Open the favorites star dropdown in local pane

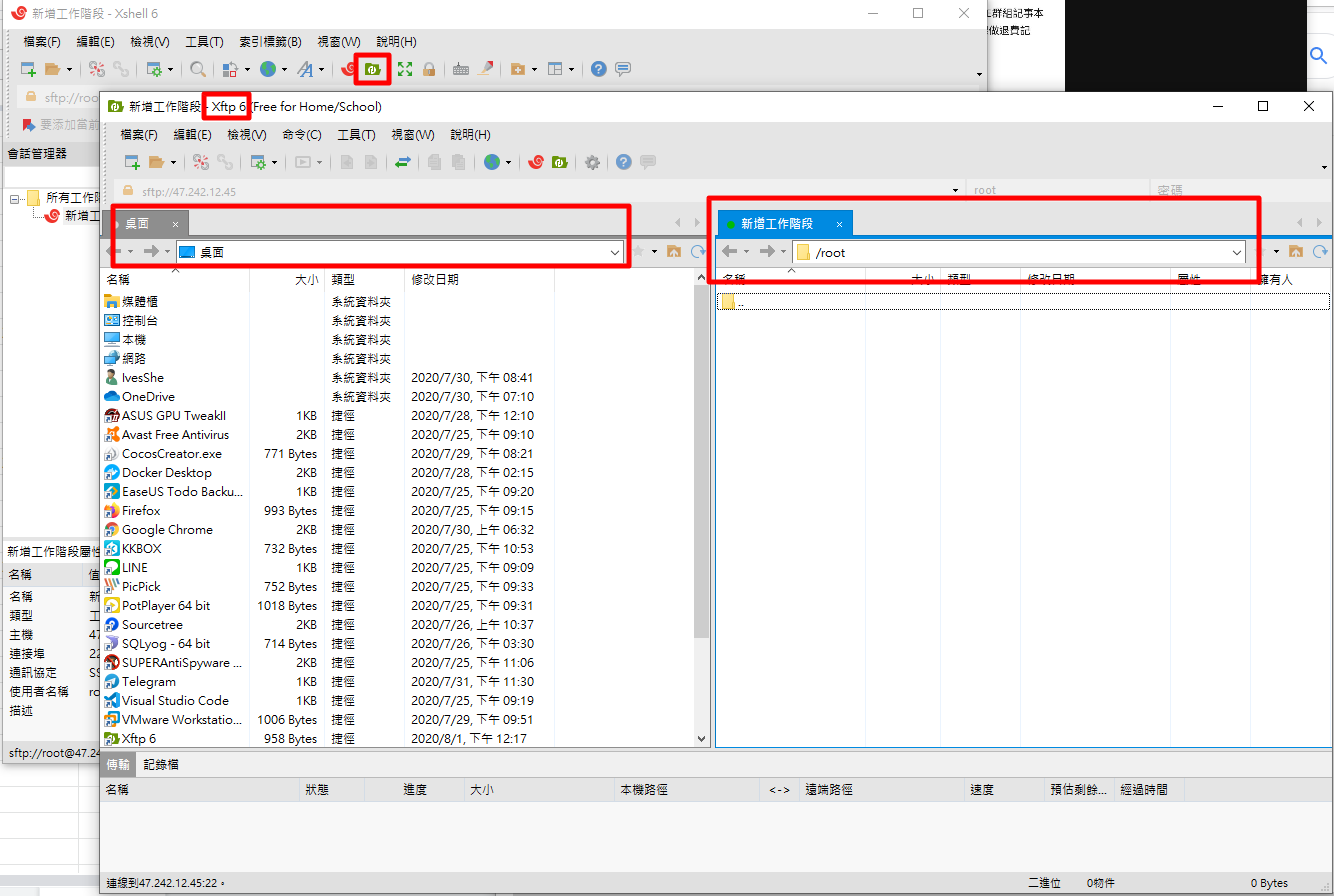click(x=655, y=252)
